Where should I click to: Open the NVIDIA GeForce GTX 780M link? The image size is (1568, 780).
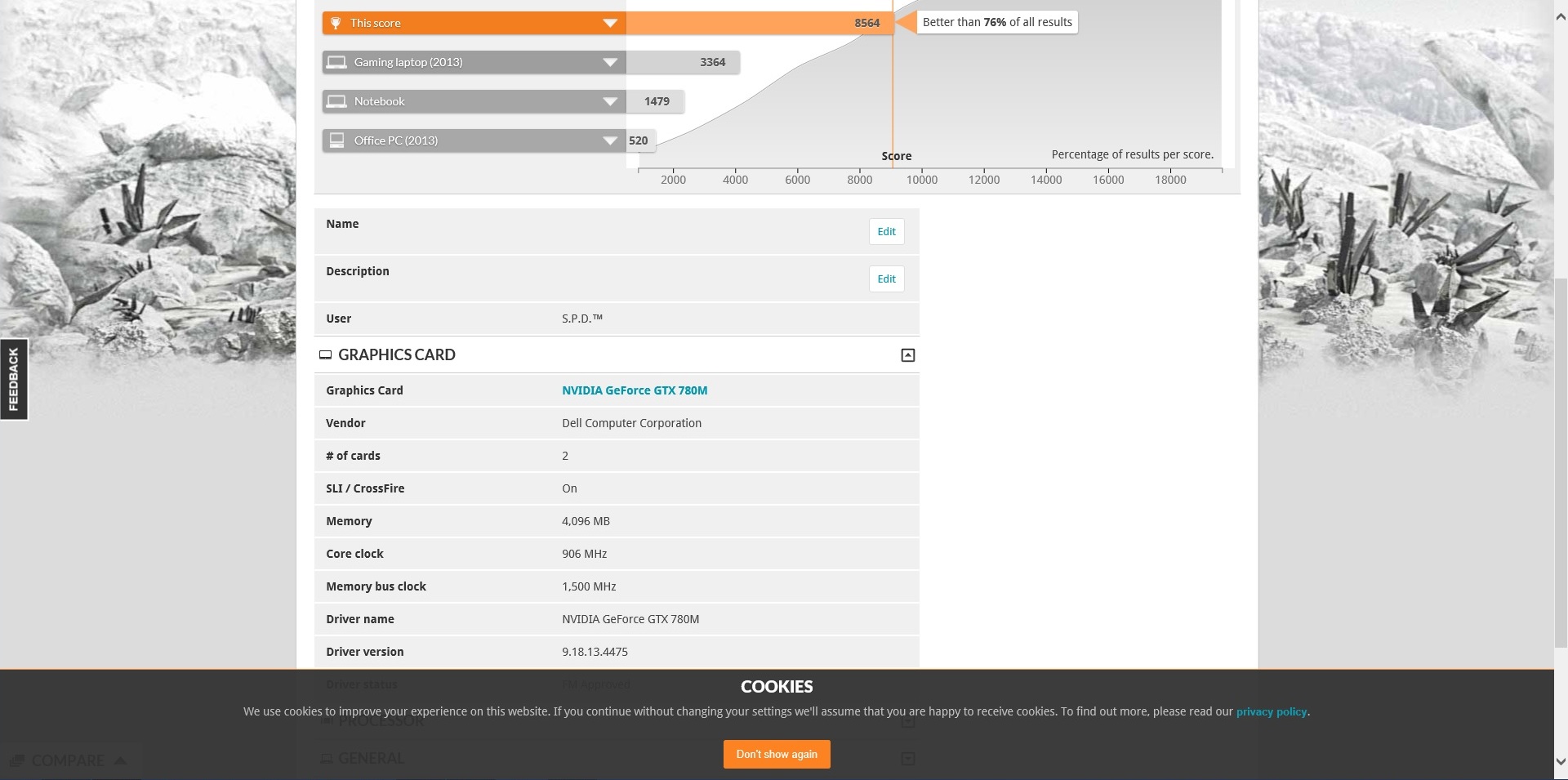click(635, 390)
